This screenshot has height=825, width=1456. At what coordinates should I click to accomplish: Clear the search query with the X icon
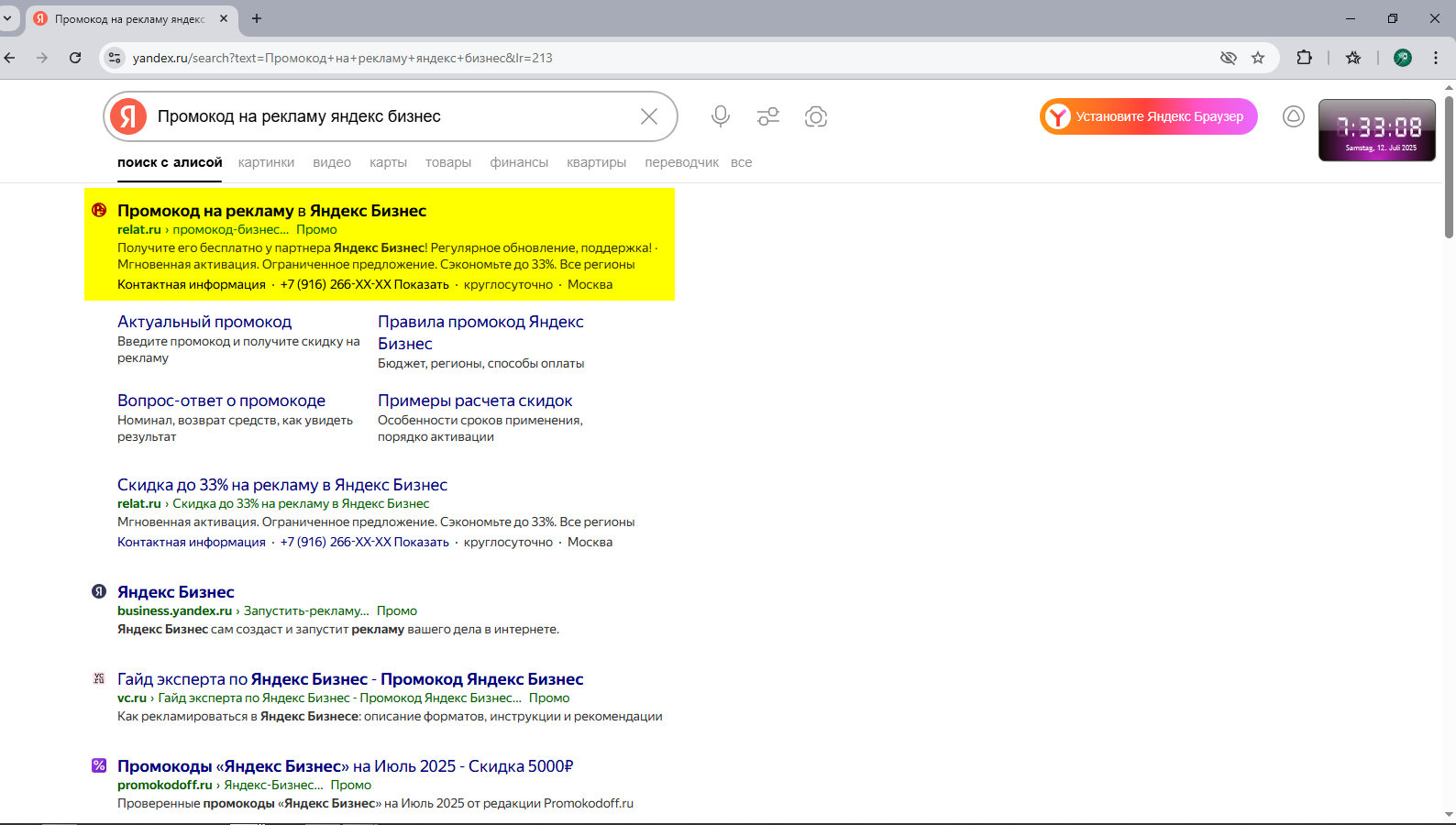point(649,116)
